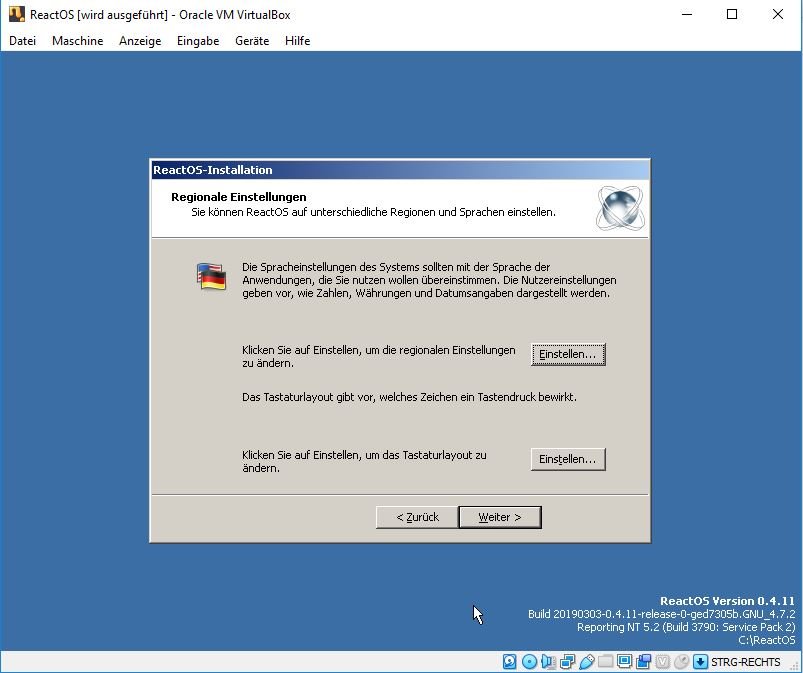Minimize the VirtualBox window
This screenshot has height=673, width=803.
[687, 14]
